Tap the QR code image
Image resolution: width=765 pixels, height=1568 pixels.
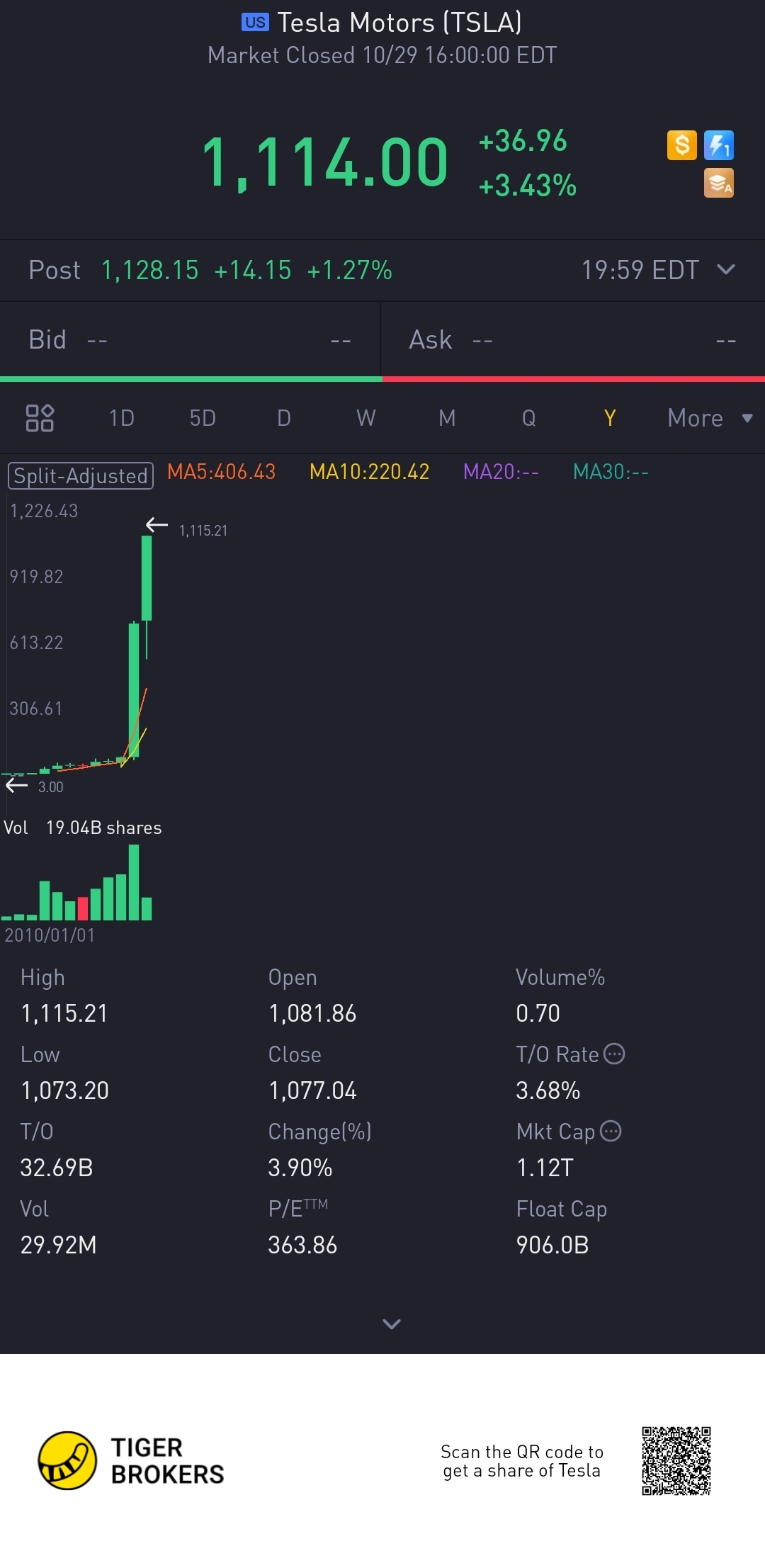tap(676, 1461)
